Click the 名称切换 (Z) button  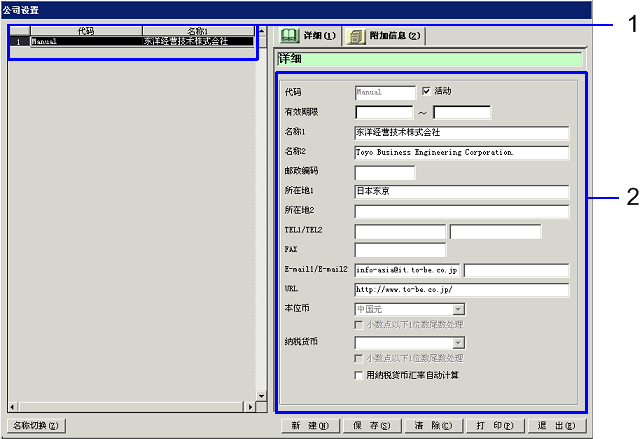click(x=36, y=426)
